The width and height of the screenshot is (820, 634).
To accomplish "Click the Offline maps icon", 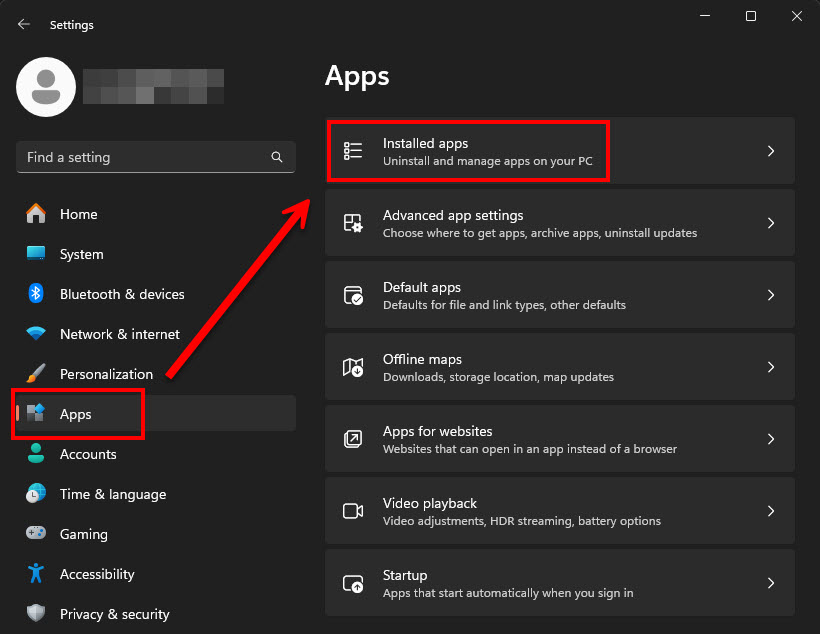I will 353,367.
